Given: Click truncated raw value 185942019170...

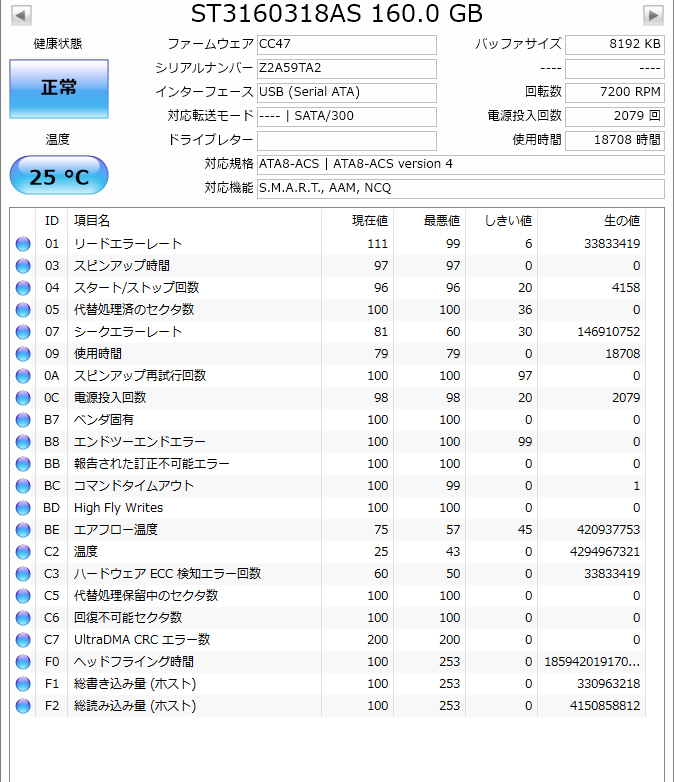Looking at the screenshot, I should coord(592,662).
